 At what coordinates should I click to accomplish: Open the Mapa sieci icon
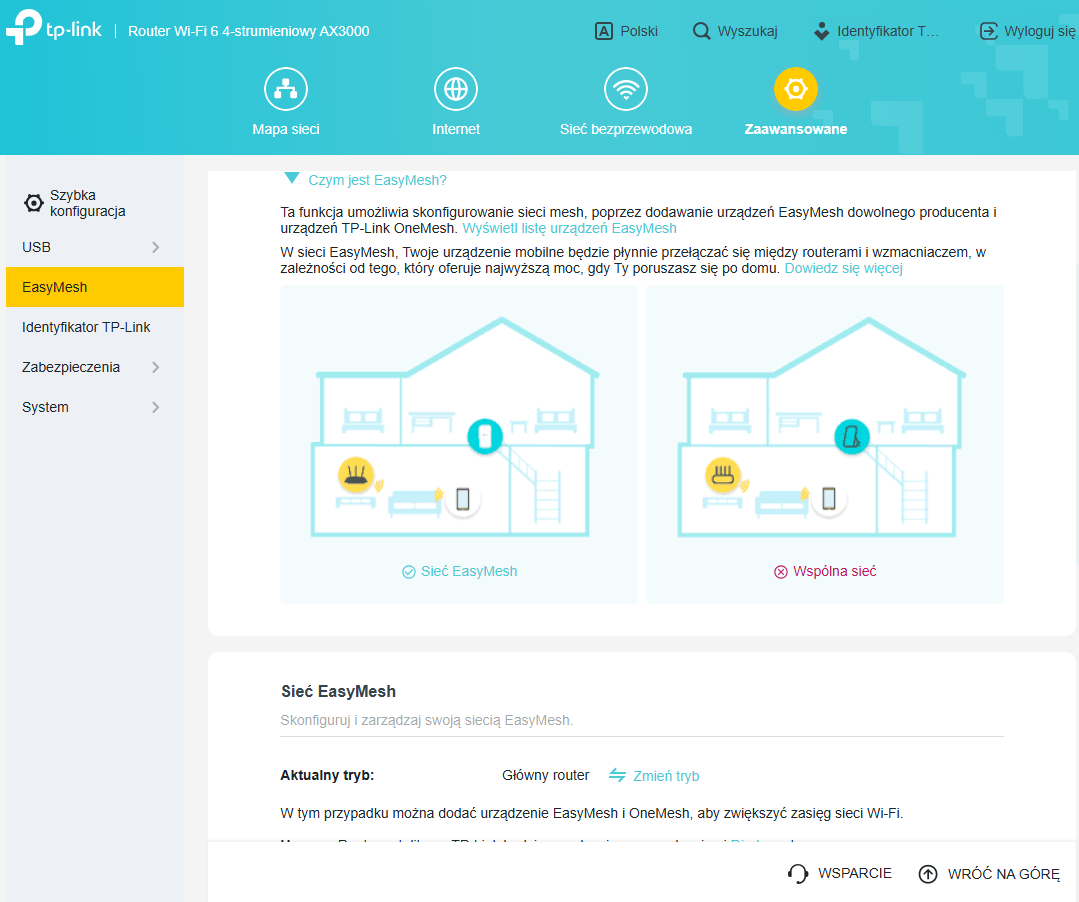(x=286, y=89)
